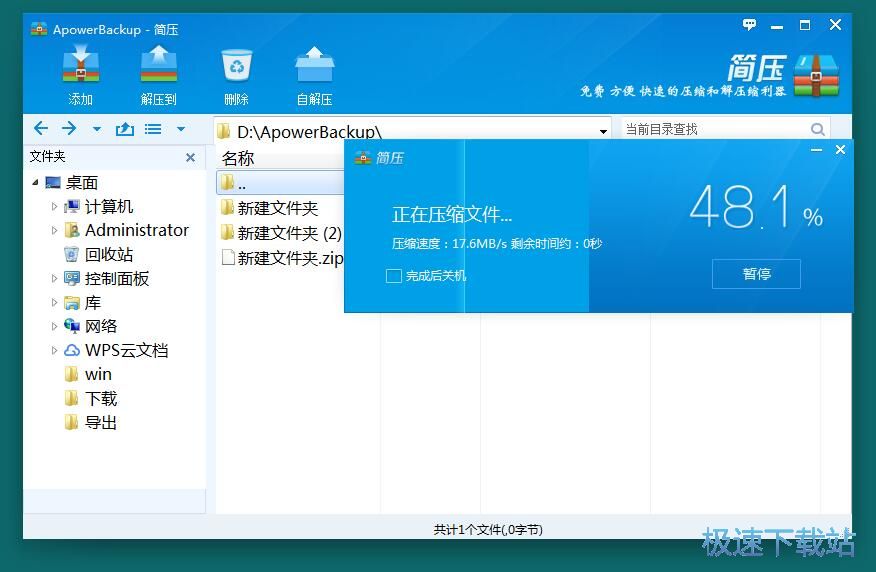Select WPS云文档 in folder tree

[126, 350]
